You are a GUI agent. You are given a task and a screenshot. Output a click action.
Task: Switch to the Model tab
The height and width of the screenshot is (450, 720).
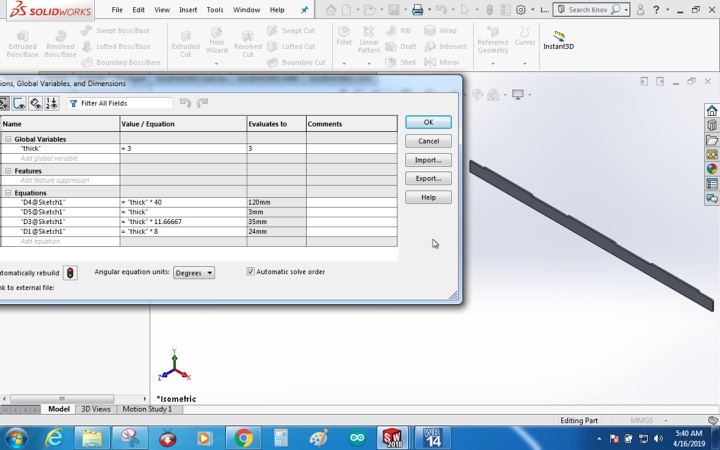59,409
